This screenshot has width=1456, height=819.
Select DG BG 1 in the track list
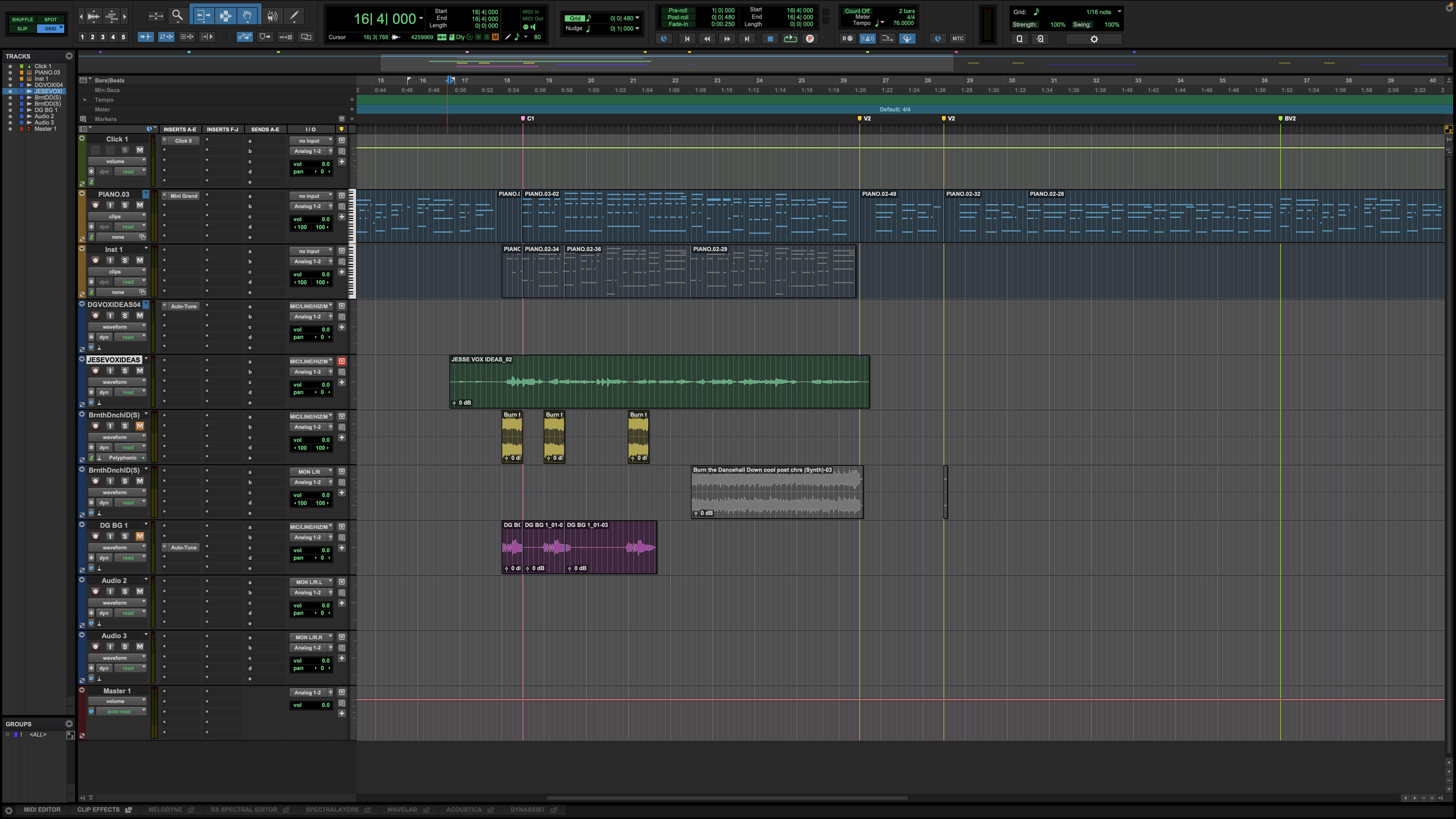pos(46,110)
